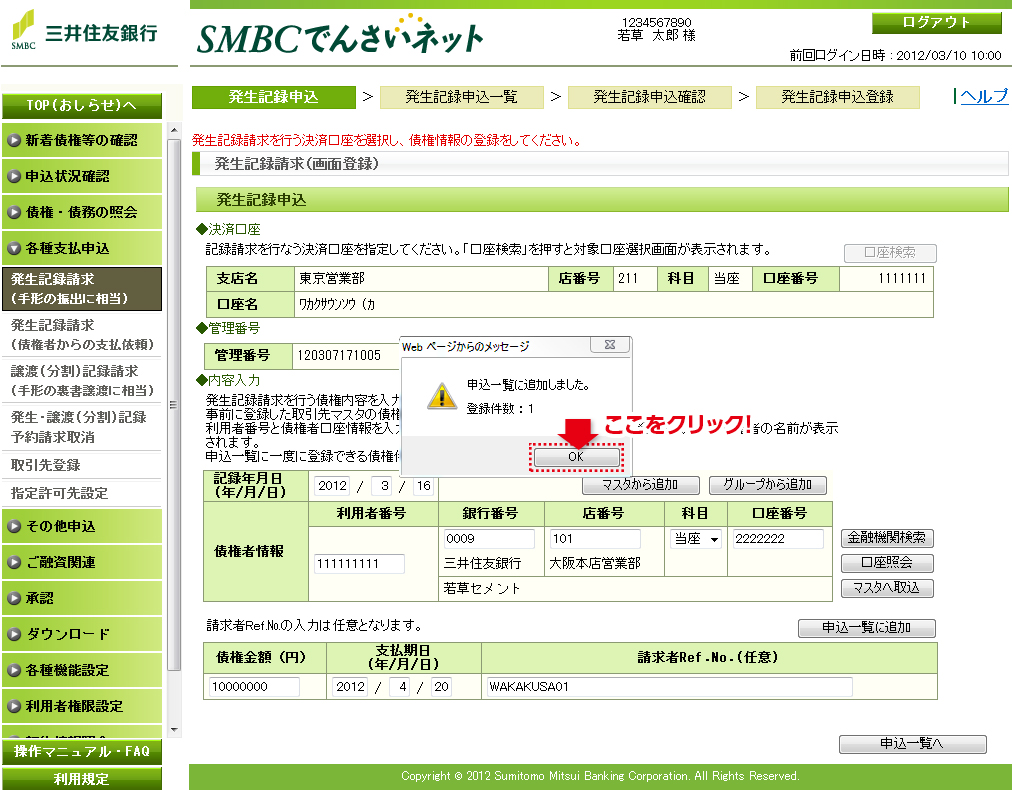Click the 口座検索 button
Screen dimensions: 1012x790
[890, 252]
